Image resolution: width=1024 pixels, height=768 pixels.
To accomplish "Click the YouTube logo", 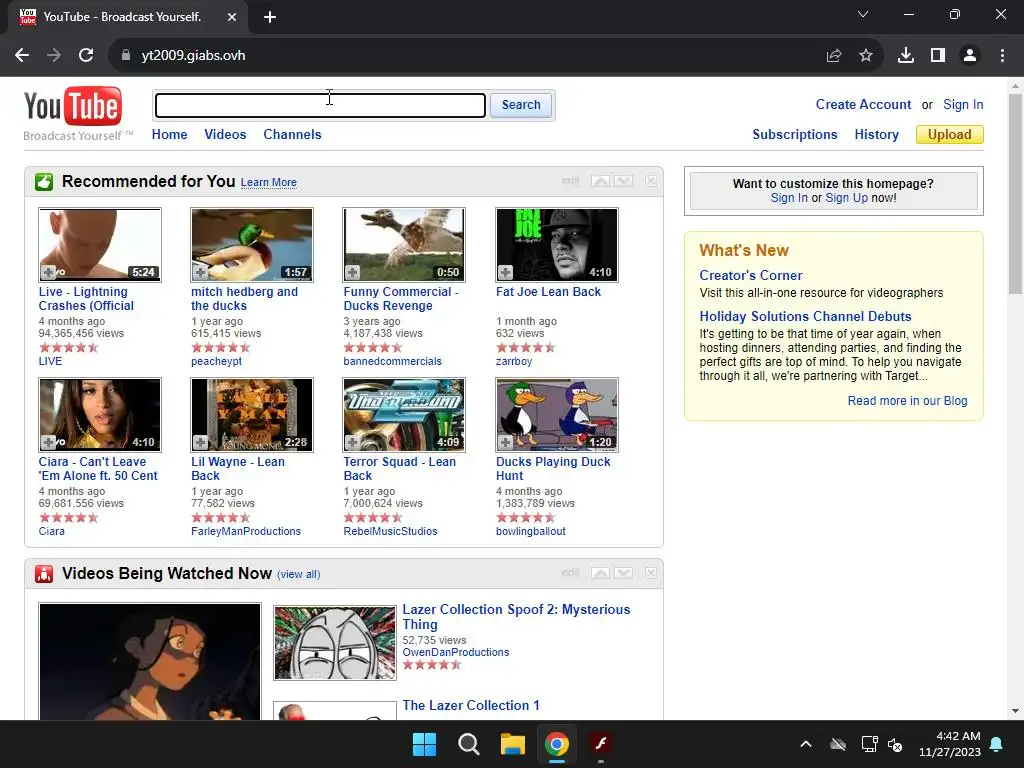I will pyautogui.click(x=72, y=106).
